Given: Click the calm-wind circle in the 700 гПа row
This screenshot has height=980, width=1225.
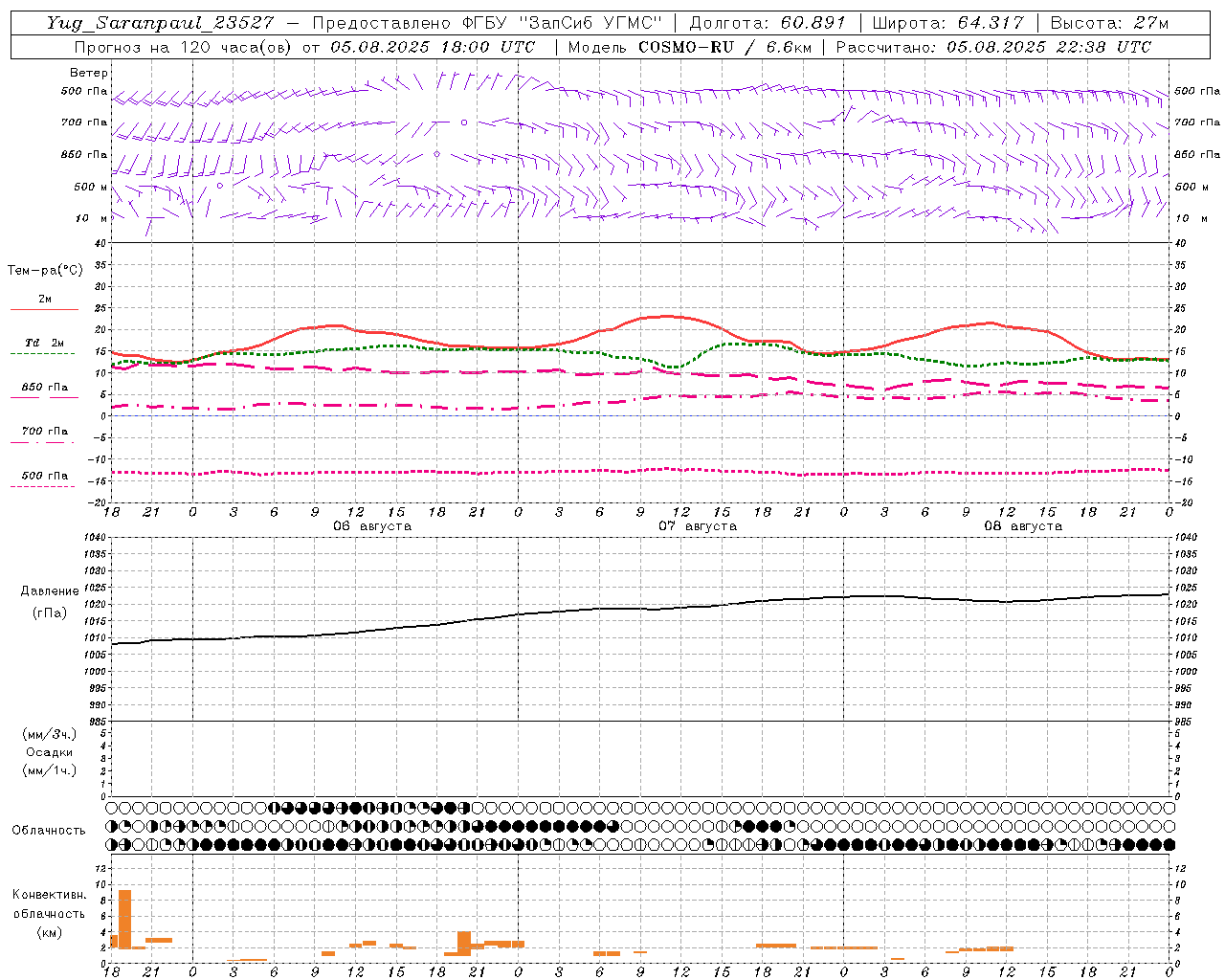Looking at the screenshot, I should point(464,122).
